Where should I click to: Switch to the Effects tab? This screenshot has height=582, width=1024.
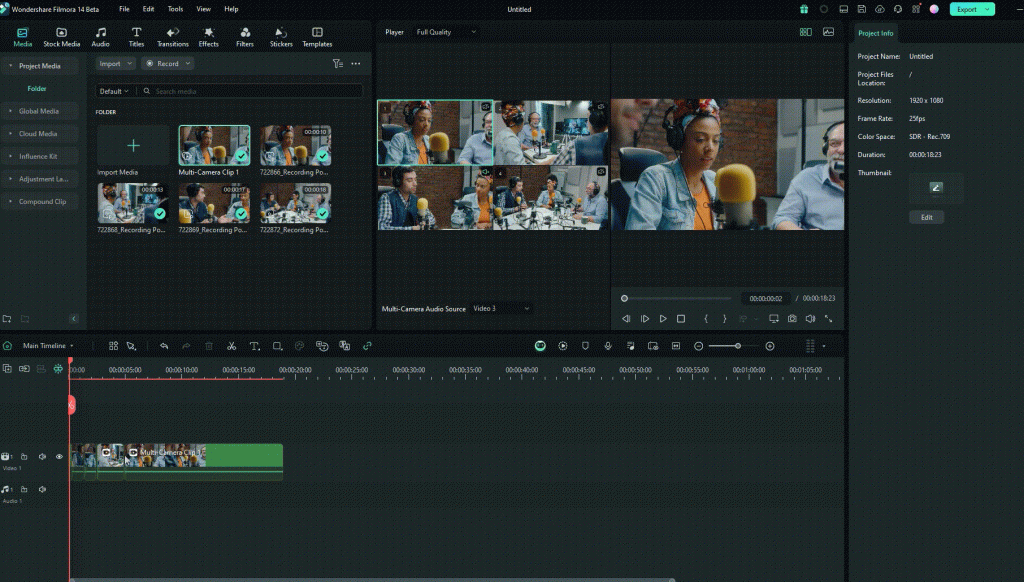tap(208, 37)
